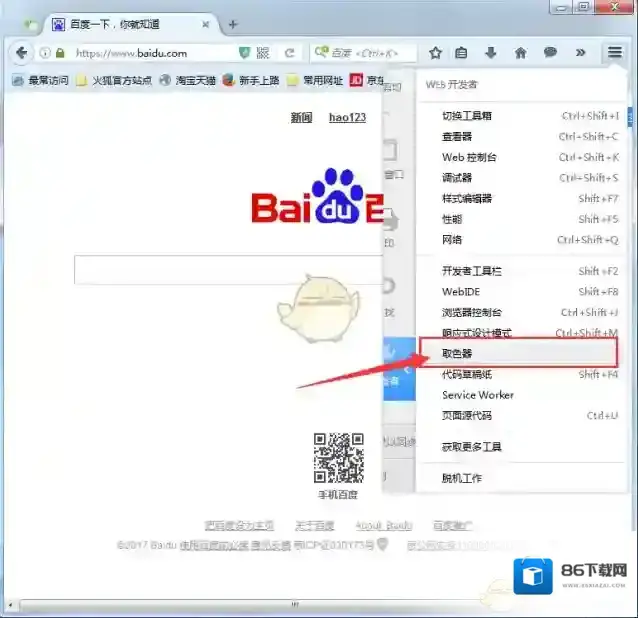The height and width of the screenshot is (618, 638).
Task: Show bookmarks list icon
Action: point(461,52)
